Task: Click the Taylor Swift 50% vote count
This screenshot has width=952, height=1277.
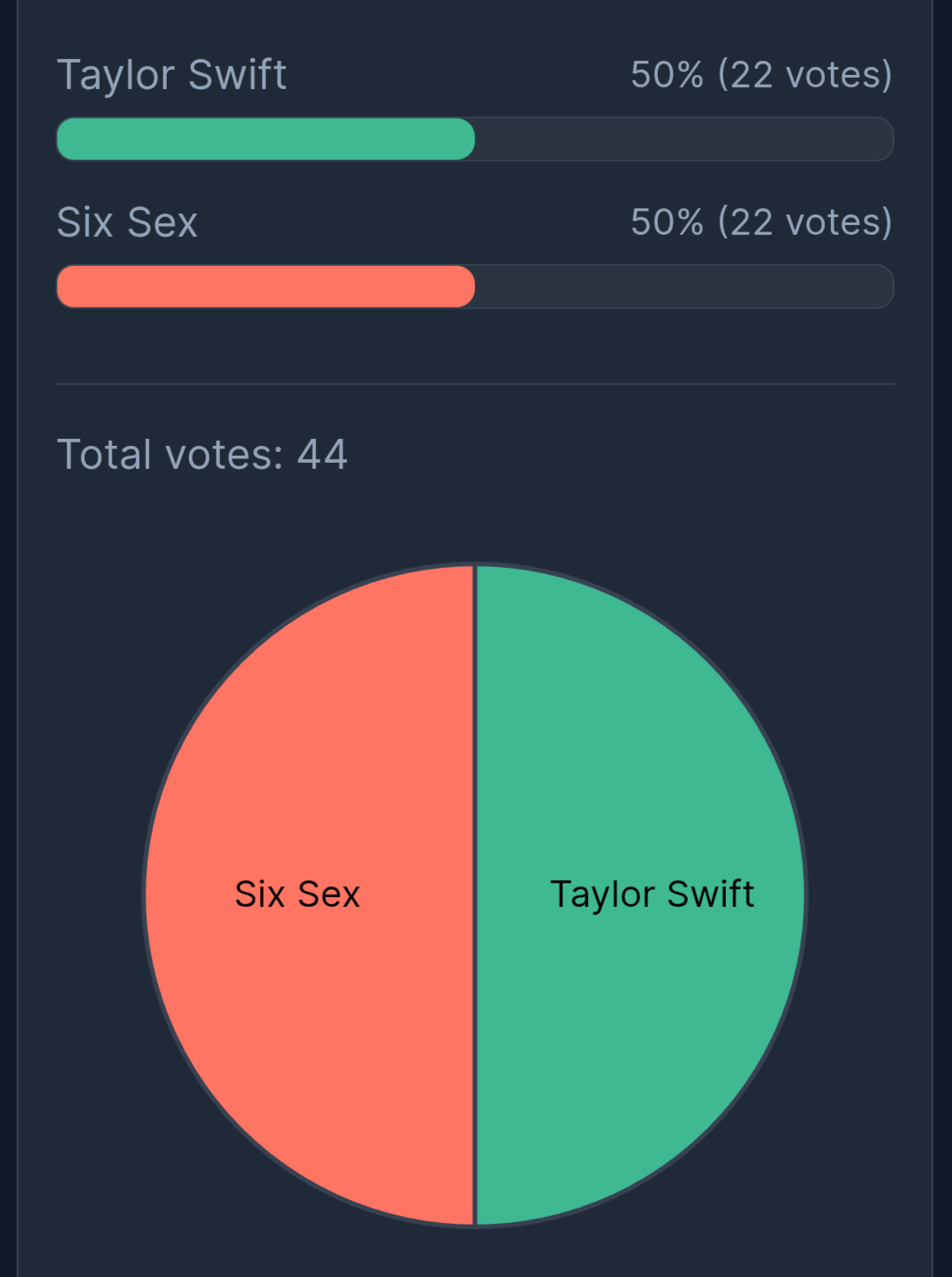Action: 761,75
